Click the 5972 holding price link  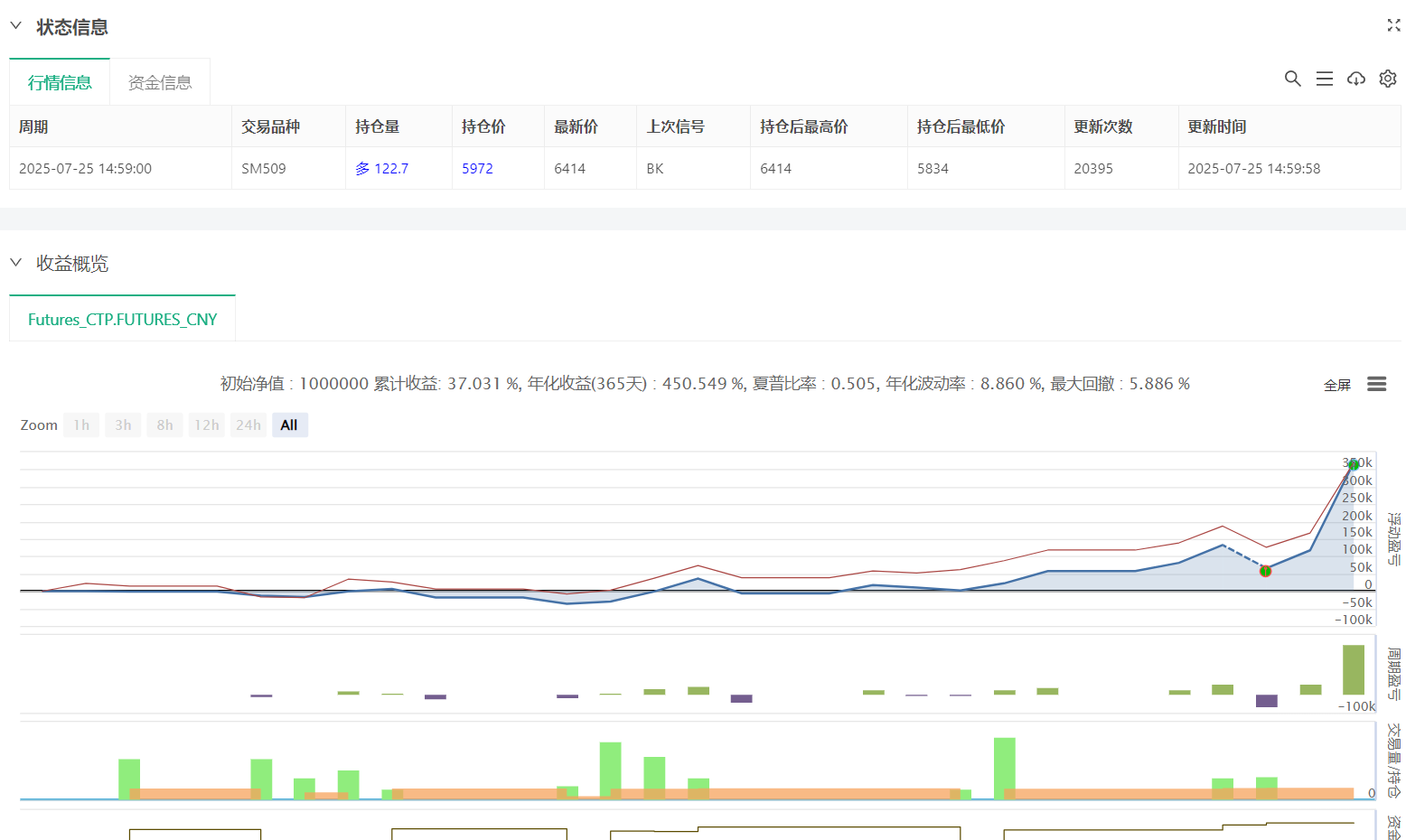pos(477,168)
